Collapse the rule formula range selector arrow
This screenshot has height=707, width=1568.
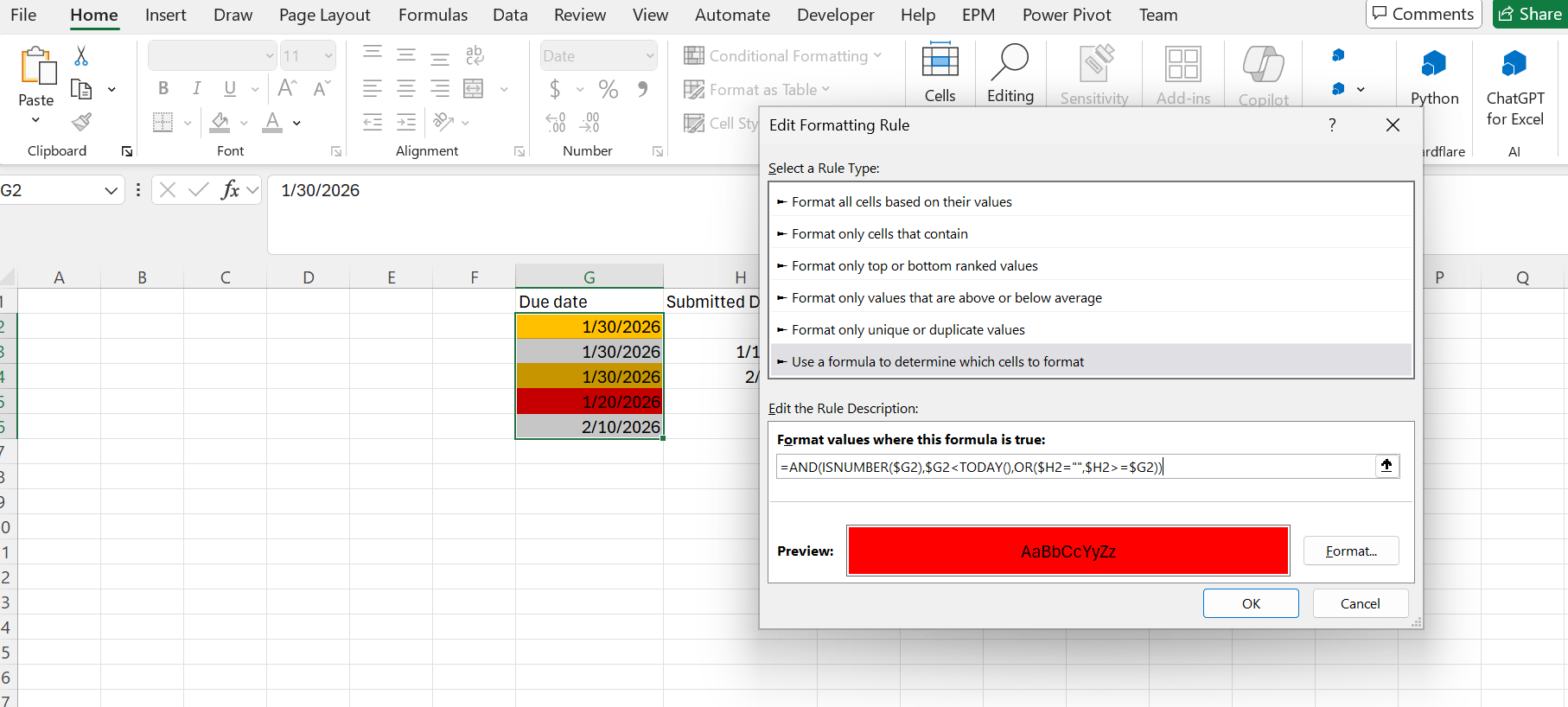click(x=1386, y=466)
